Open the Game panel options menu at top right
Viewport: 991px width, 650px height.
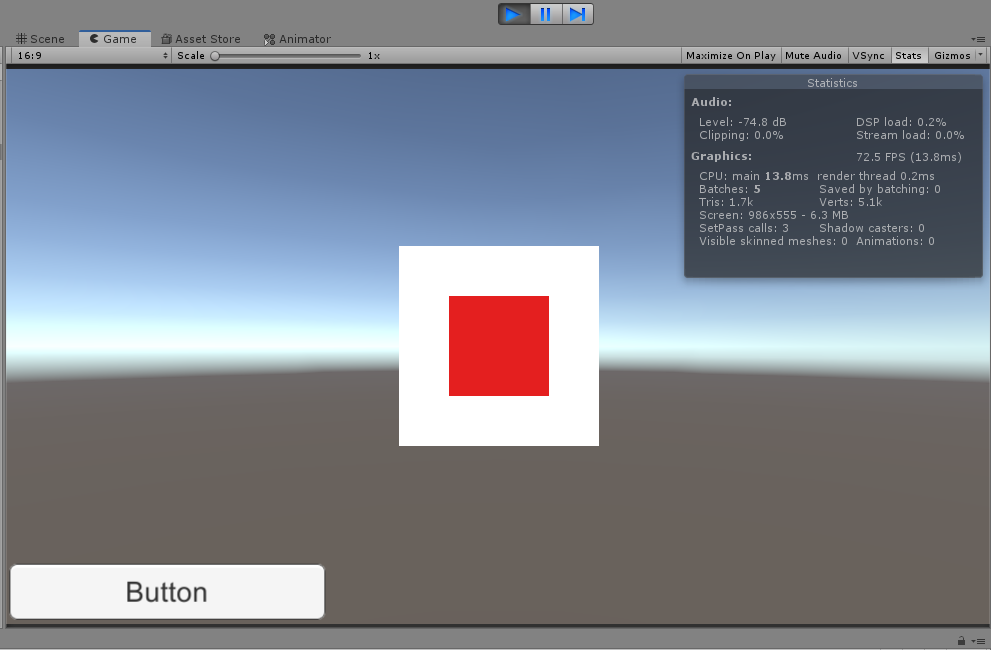click(978, 39)
